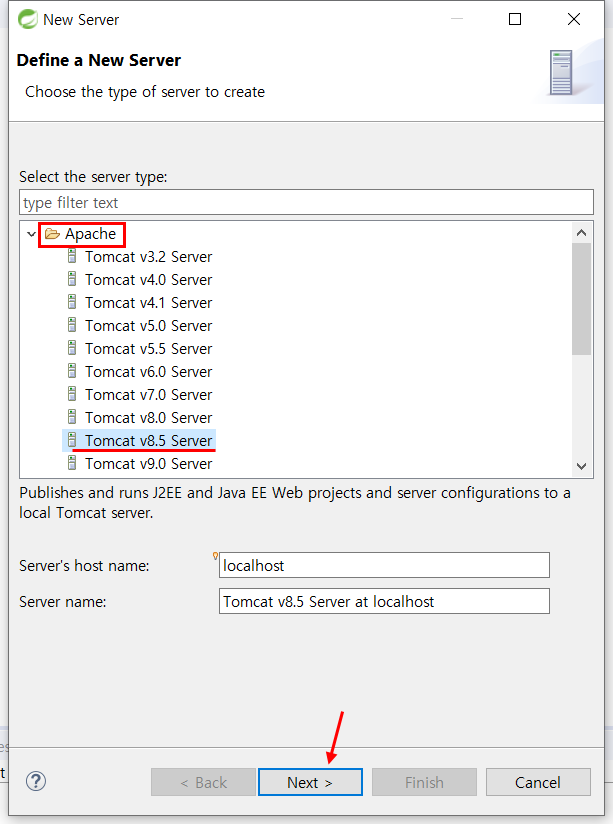Select Tomcat v5.0 Server
This screenshot has width=613, height=824.
(x=148, y=326)
